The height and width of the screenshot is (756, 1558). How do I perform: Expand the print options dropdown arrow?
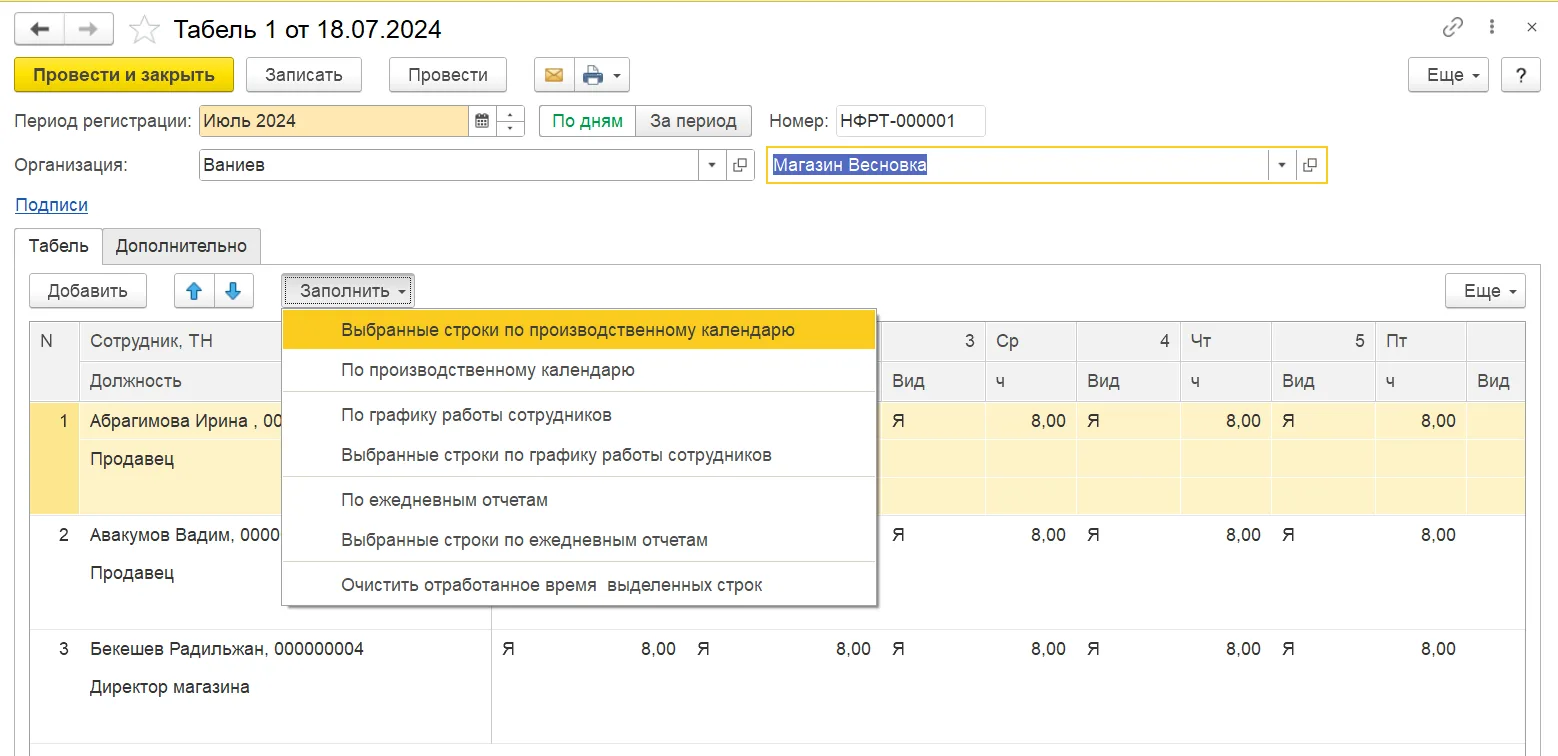(x=617, y=75)
